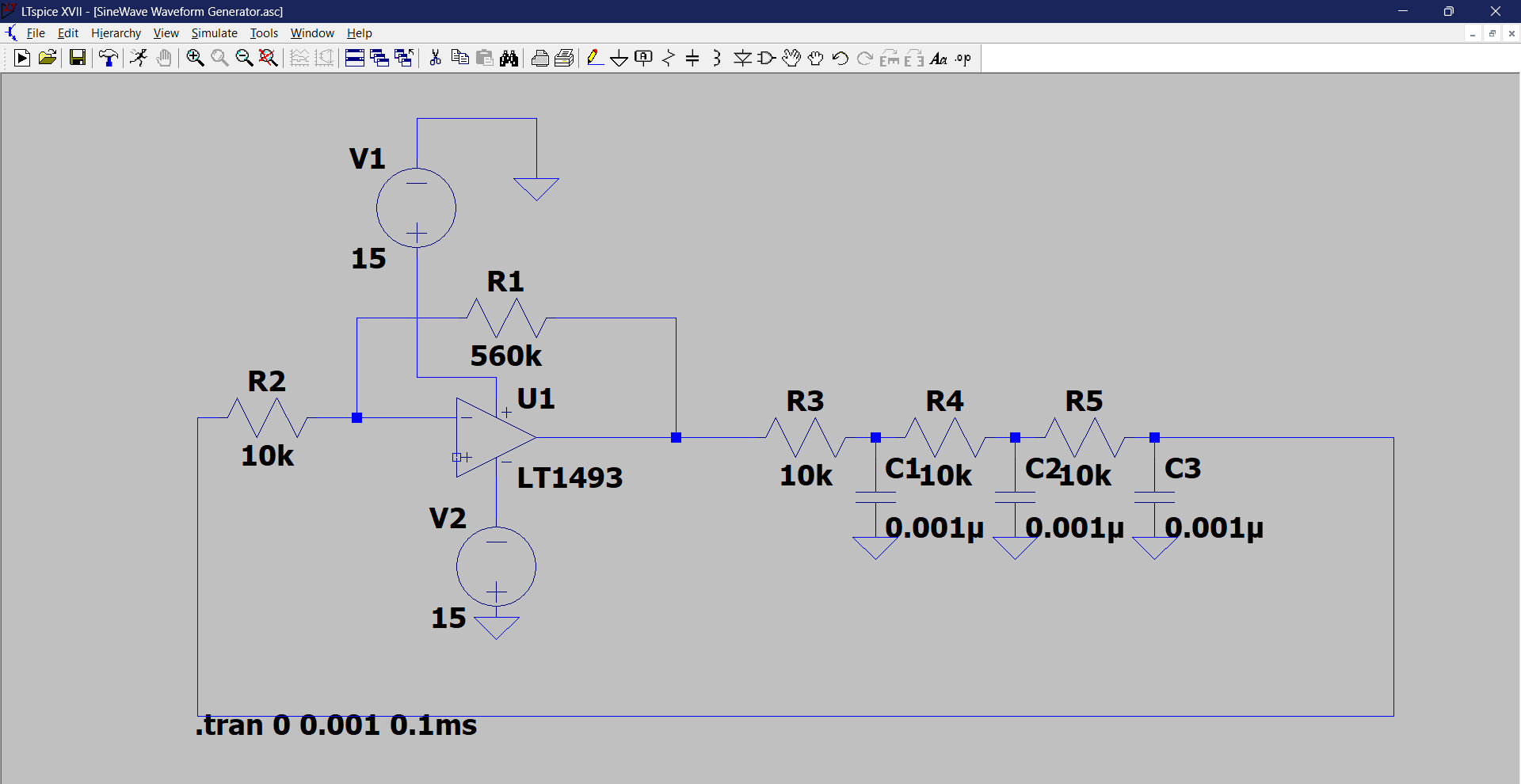Select the R3 resistor symbol
Image resolution: width=1521 pixels, height=784 pixels.
806,437
